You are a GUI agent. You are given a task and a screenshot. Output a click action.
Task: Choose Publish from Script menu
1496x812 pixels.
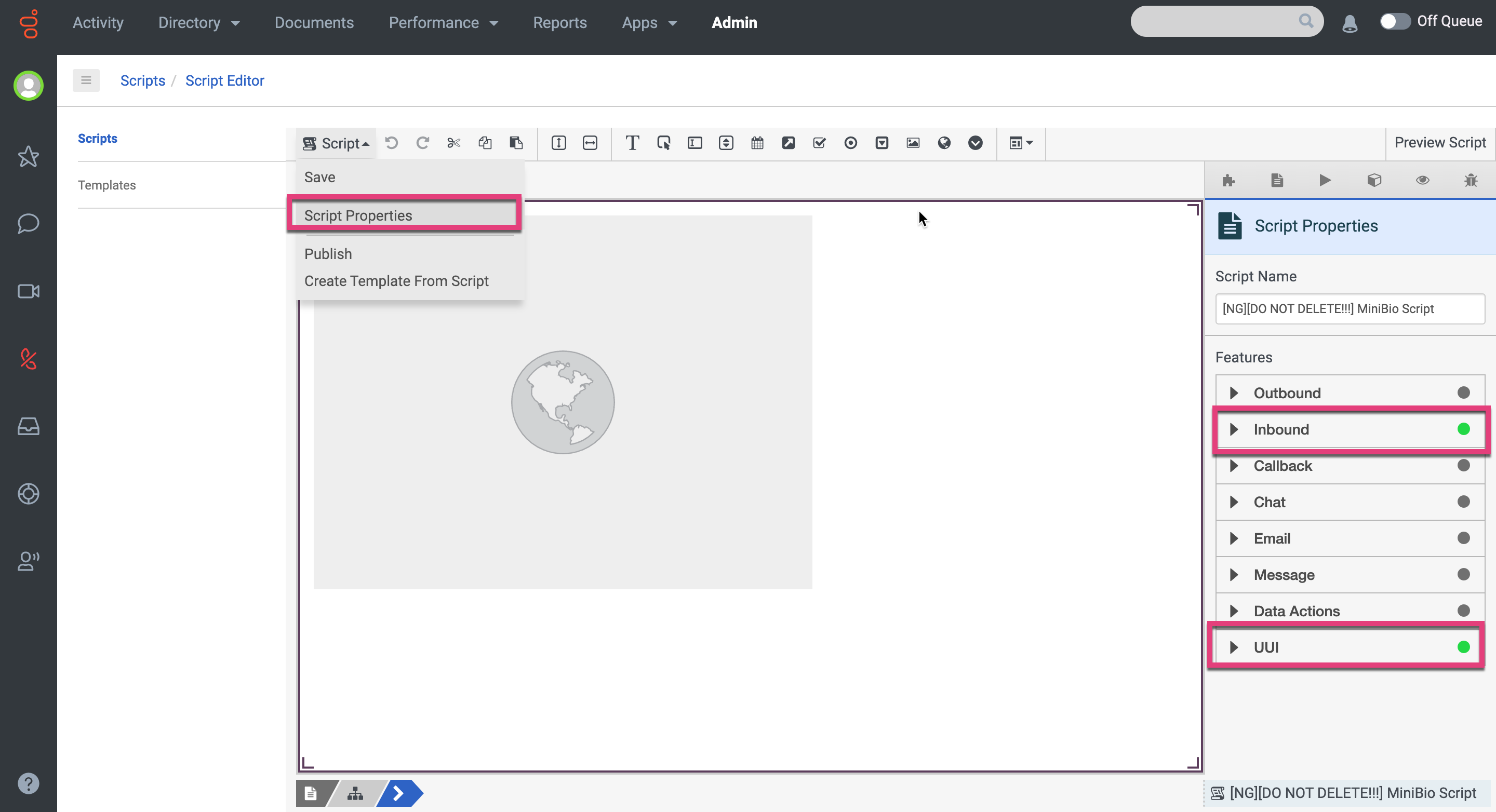[x=328, y=254]
